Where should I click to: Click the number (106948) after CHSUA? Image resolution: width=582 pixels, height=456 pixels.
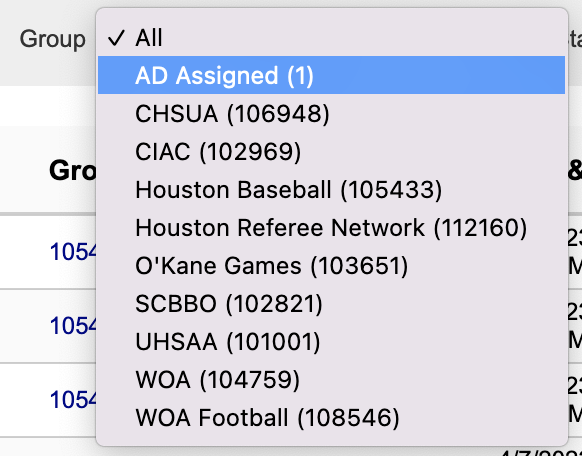(278, 114)
